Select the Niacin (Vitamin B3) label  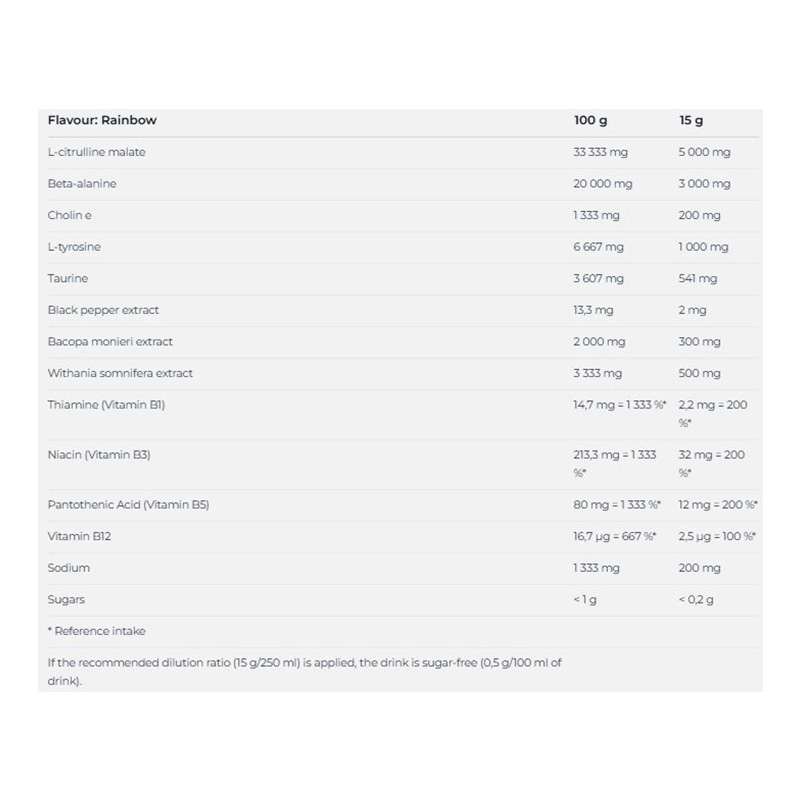99,455
